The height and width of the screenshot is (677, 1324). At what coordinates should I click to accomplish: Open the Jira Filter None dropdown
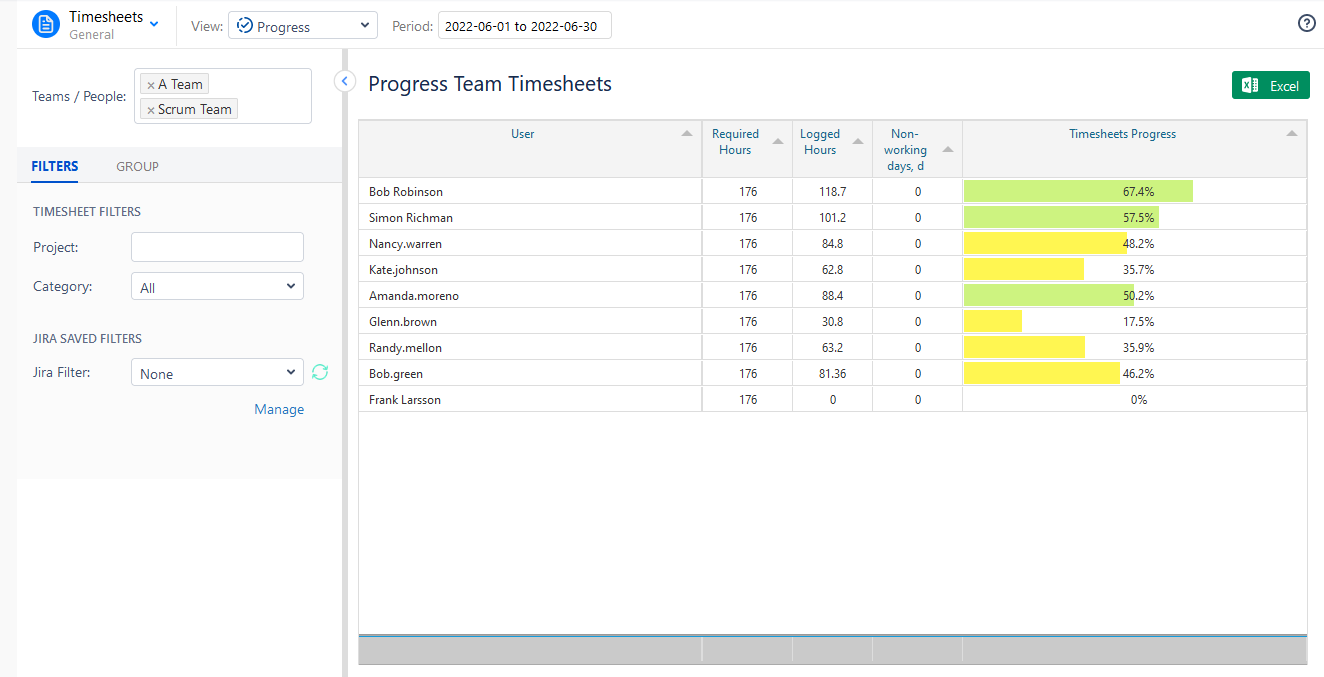pos(217,372)
